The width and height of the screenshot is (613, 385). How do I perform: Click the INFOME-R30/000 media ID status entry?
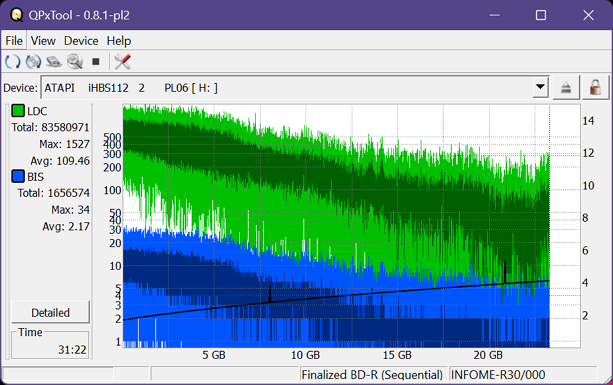coord(523,374)
